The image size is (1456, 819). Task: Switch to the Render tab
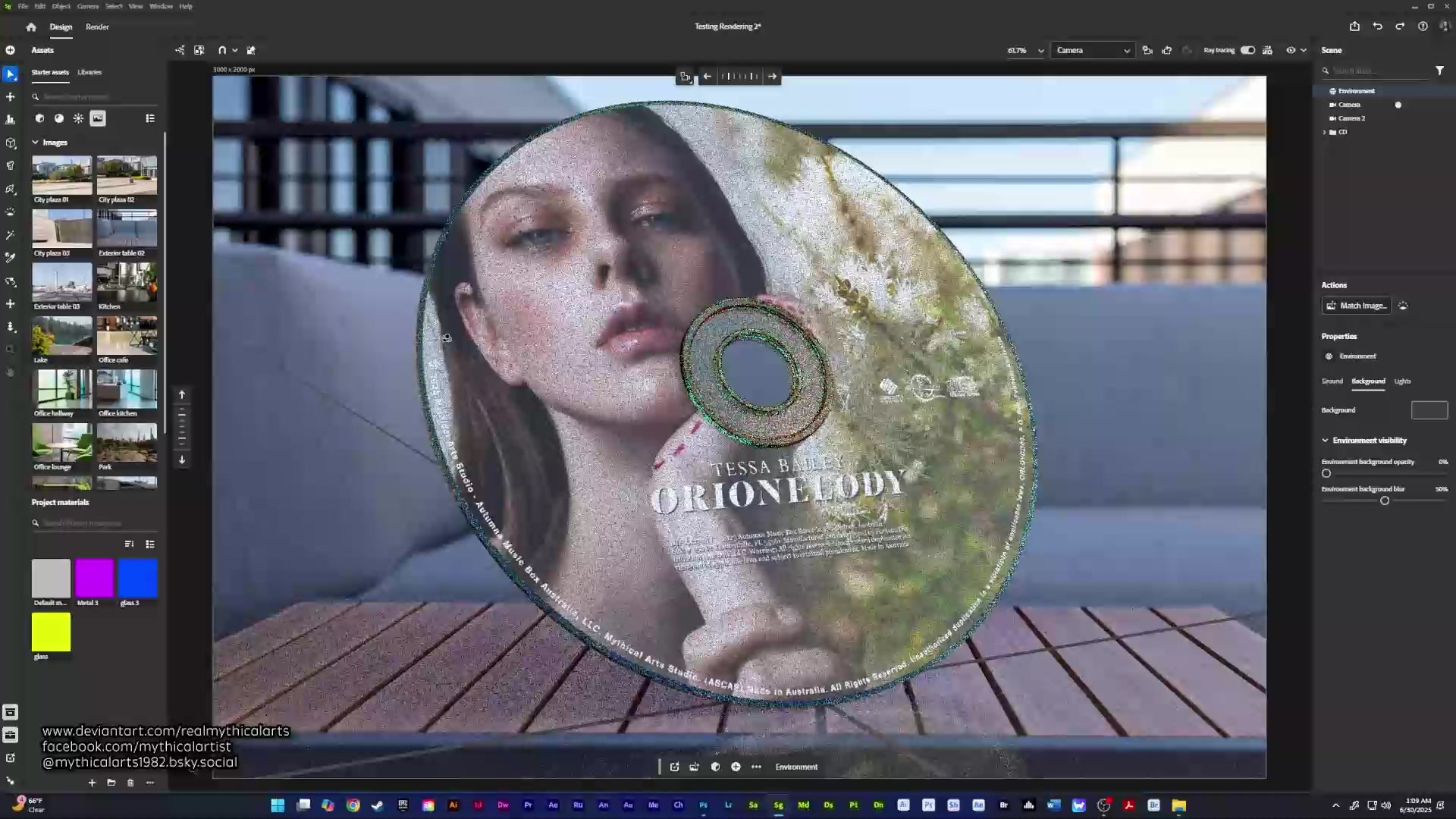click(97, 27)
